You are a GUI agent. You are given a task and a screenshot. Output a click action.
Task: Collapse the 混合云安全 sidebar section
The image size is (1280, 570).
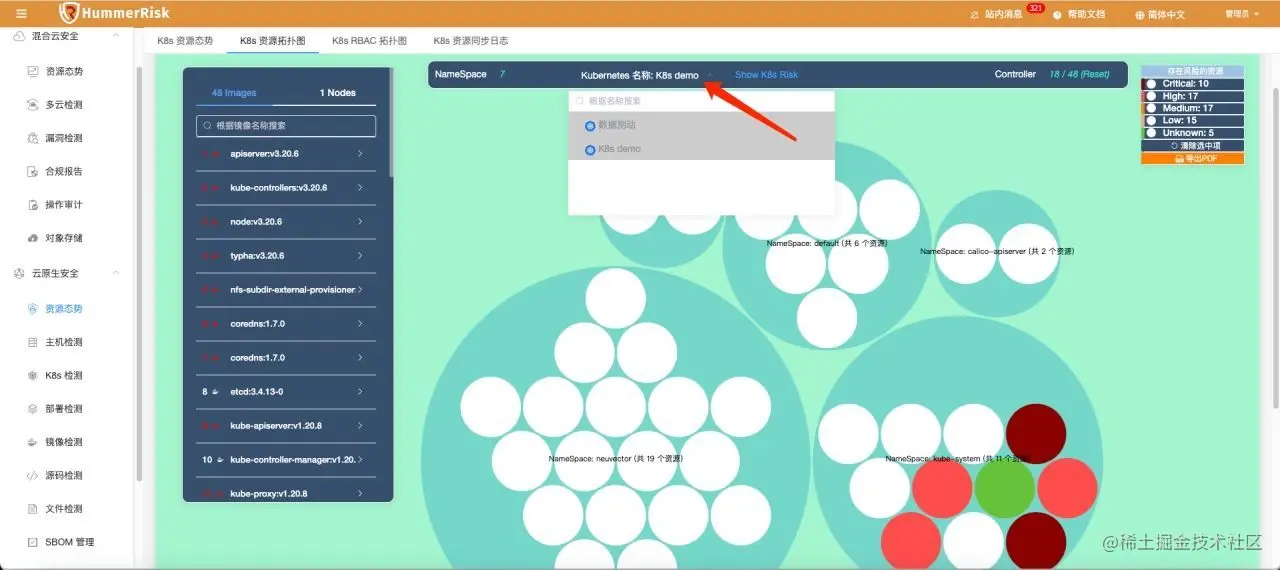click(116, 35)
